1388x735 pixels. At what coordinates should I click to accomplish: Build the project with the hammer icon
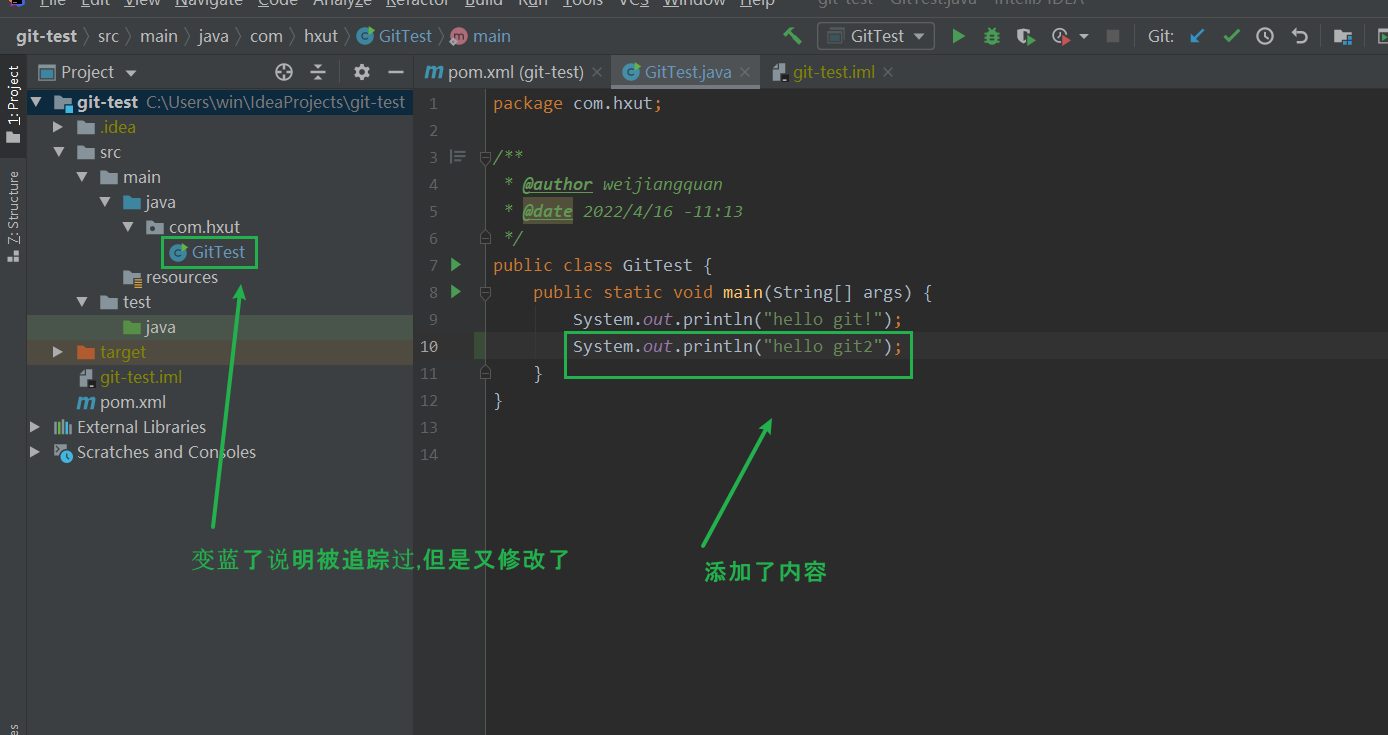[793, 36]
